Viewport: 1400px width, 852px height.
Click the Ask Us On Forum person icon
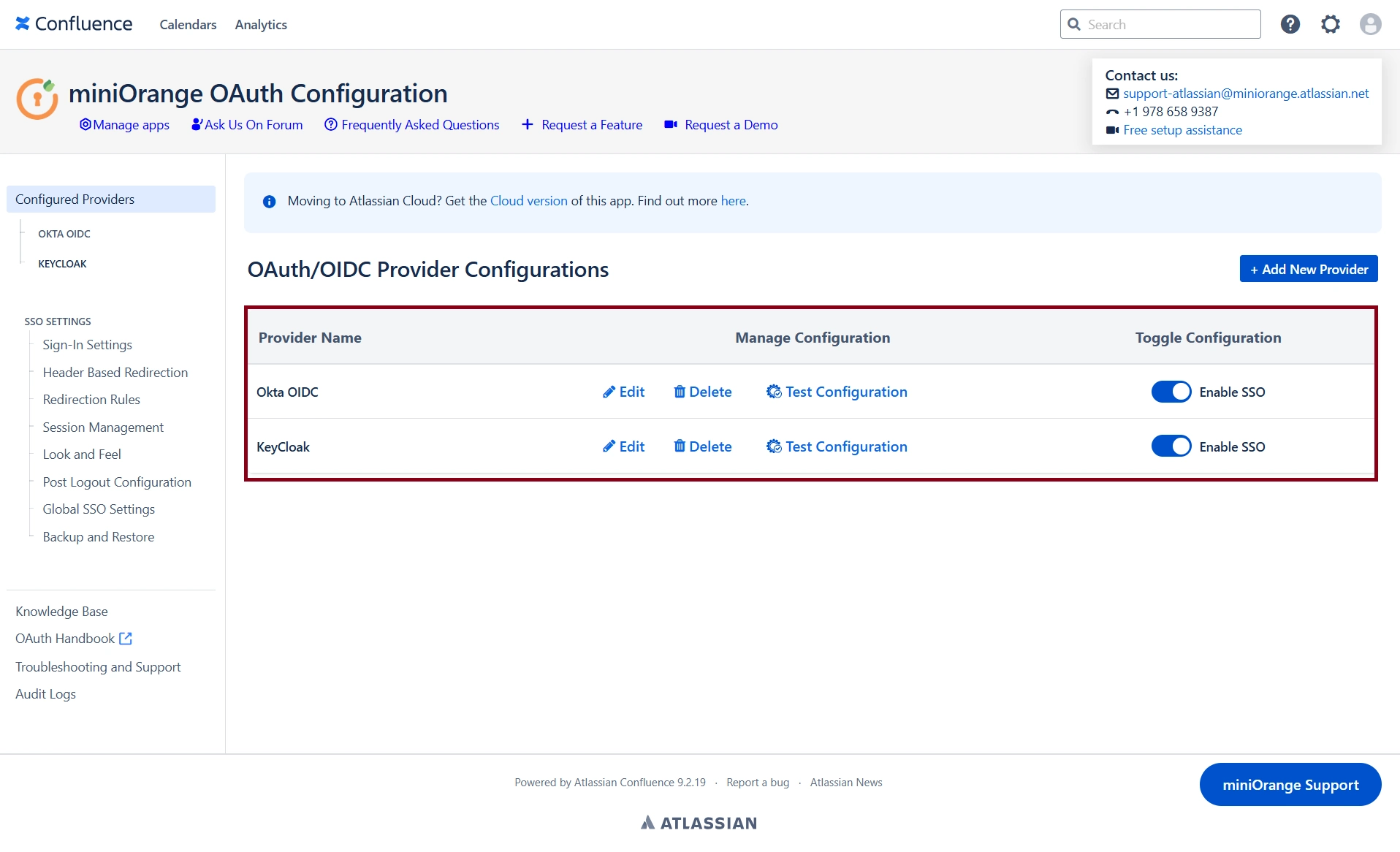point(197,125)
